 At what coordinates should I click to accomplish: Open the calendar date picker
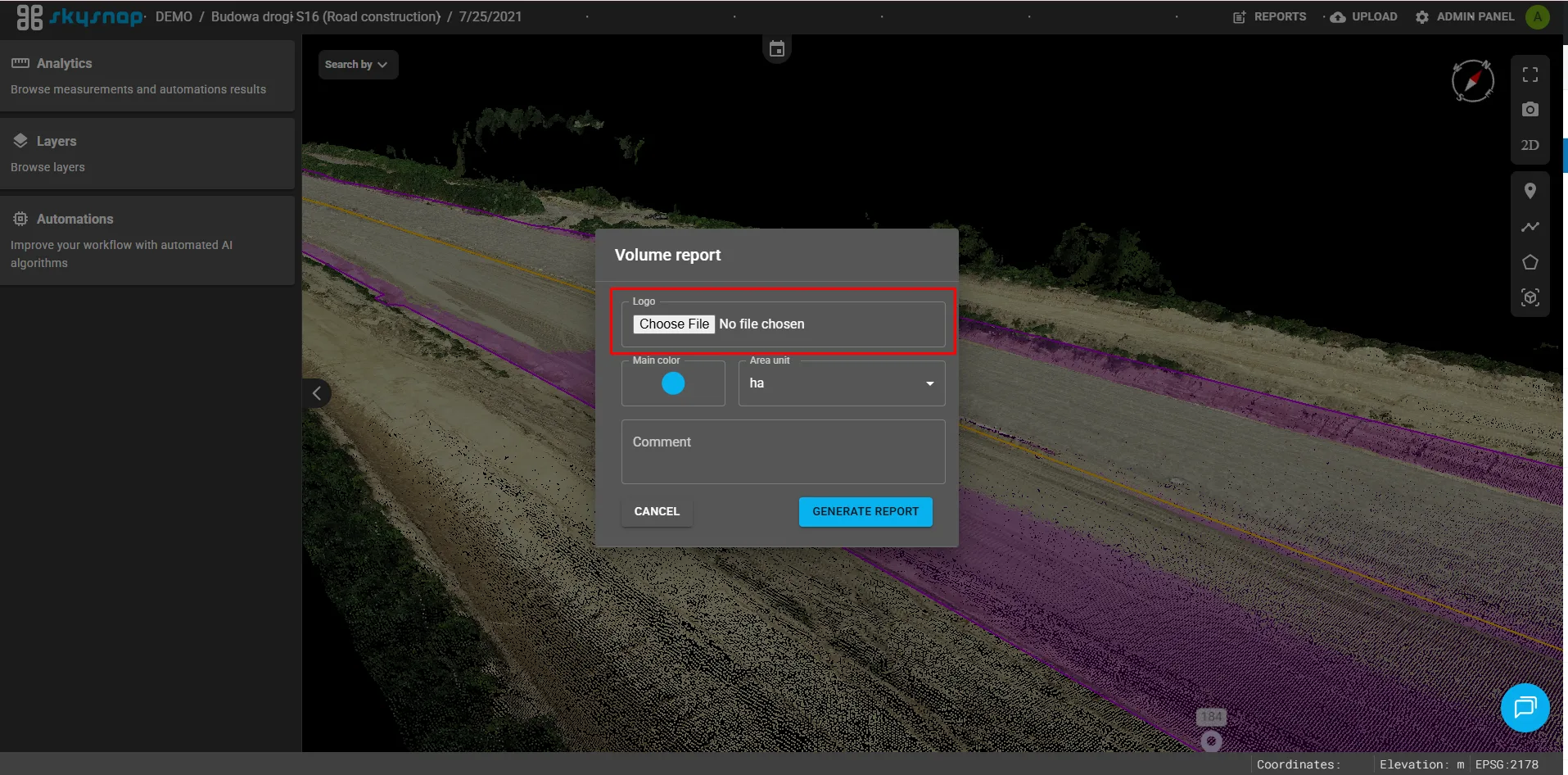(x=776, y=50)
